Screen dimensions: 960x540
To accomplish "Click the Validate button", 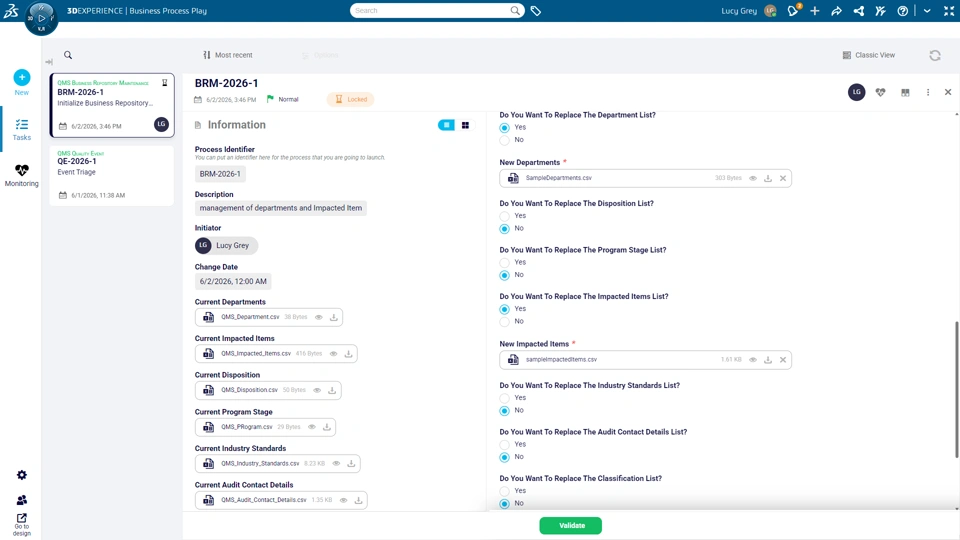I will (571, 525).
